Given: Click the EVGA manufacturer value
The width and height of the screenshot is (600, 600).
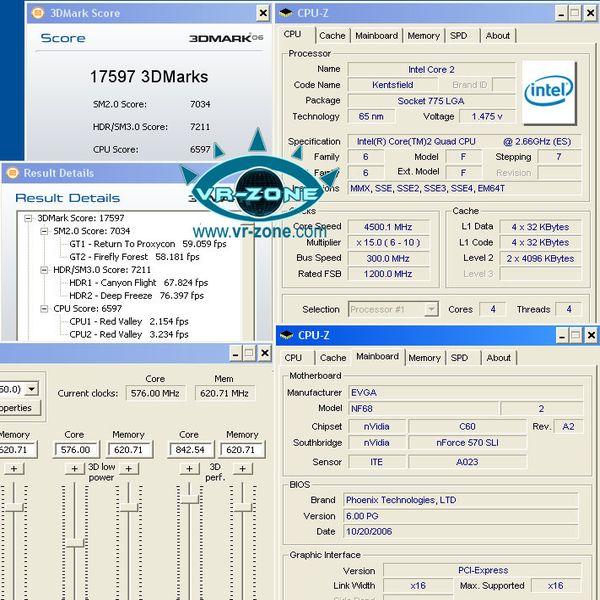Looking at the screenshot, I should [x=465, y=393].
